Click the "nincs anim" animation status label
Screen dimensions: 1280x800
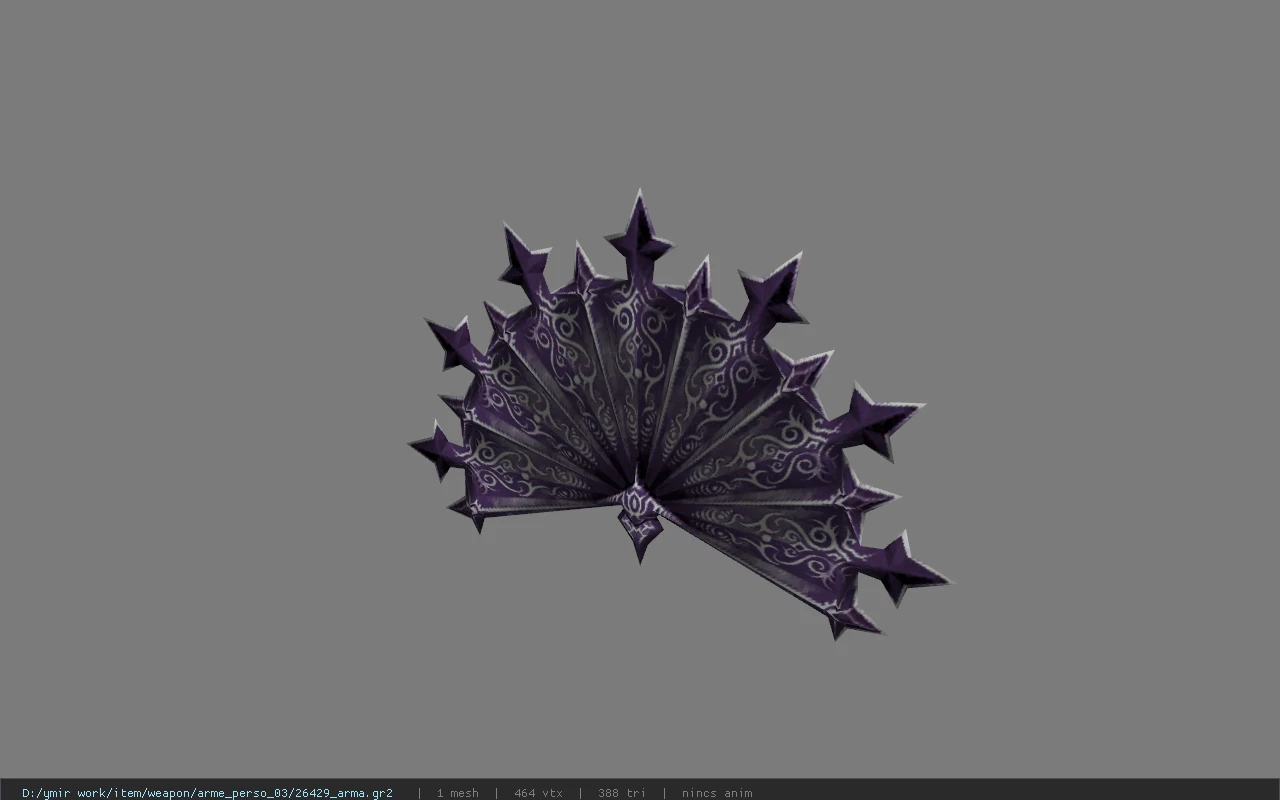point(717,793)
